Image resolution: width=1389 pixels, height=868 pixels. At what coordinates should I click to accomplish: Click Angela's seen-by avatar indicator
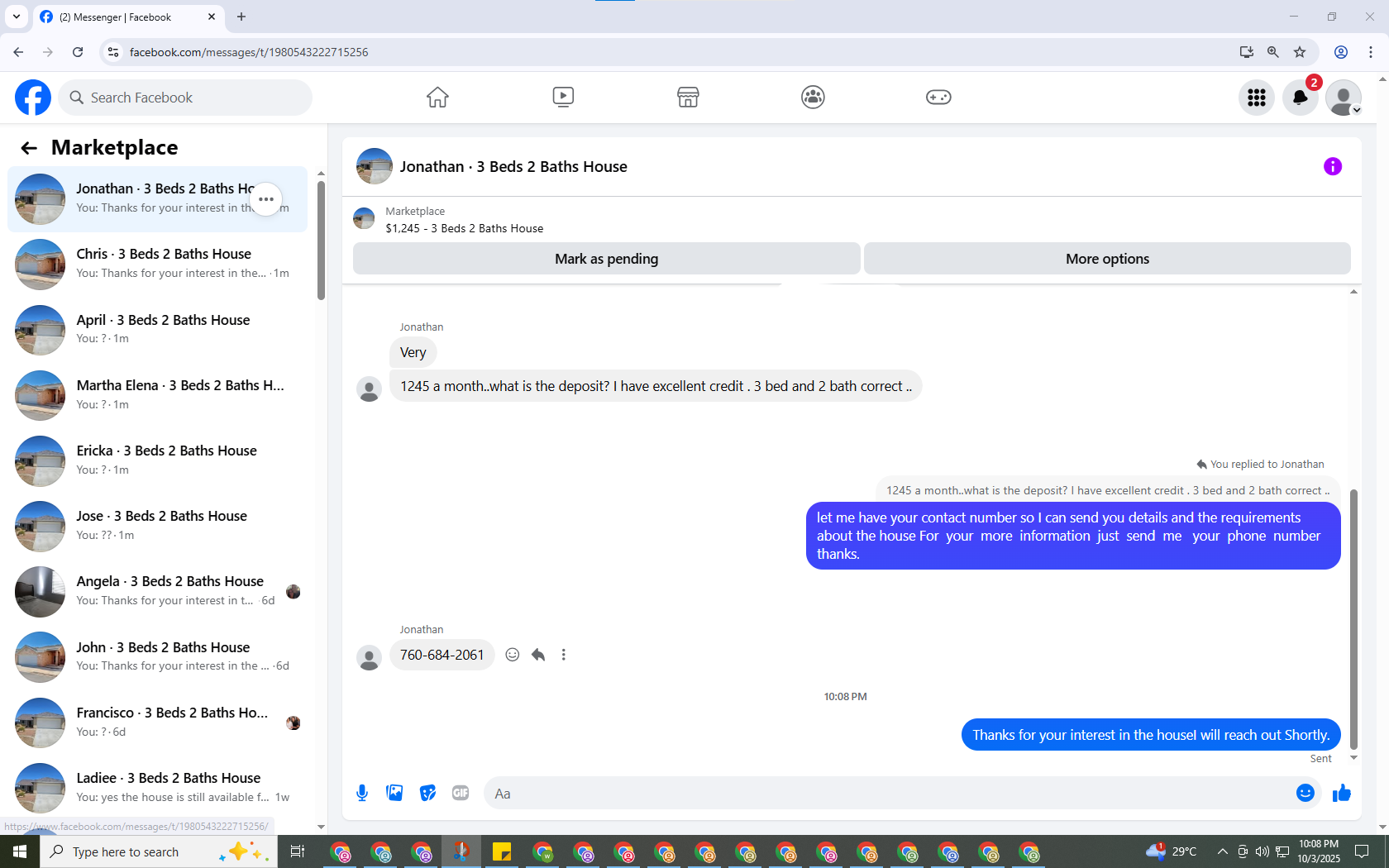tap(294, 592)
